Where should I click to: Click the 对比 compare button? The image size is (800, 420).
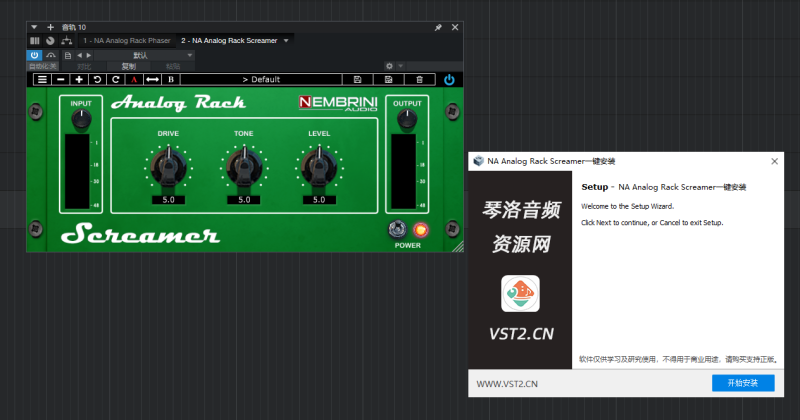click(x=84, y=66)
